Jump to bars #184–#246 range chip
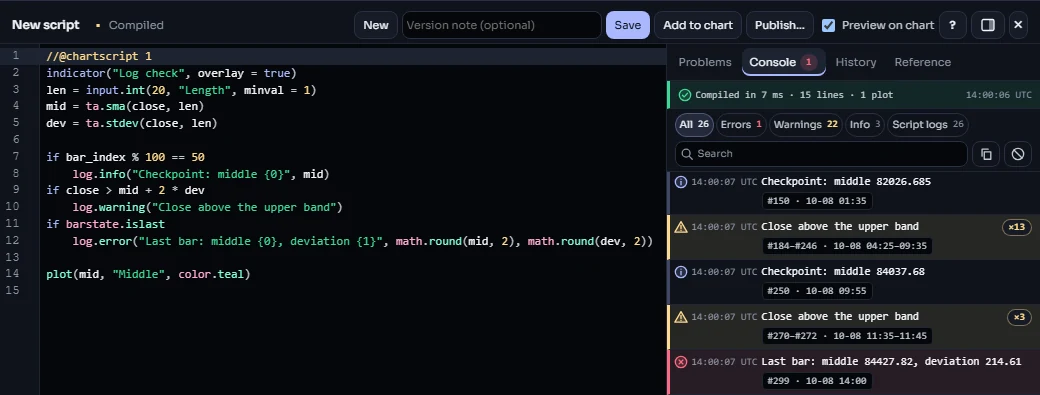The image size is (1040, 395). pos(847,246)
